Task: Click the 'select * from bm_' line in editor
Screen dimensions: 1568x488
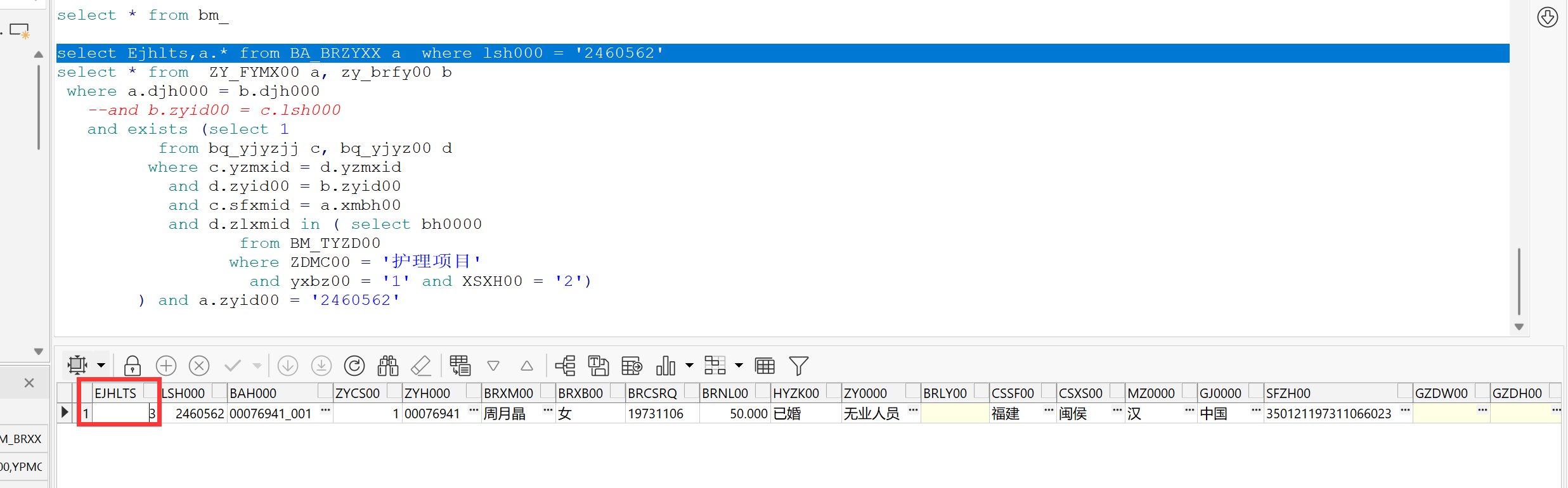Action: pyautogui.click(x=143, y=15)
